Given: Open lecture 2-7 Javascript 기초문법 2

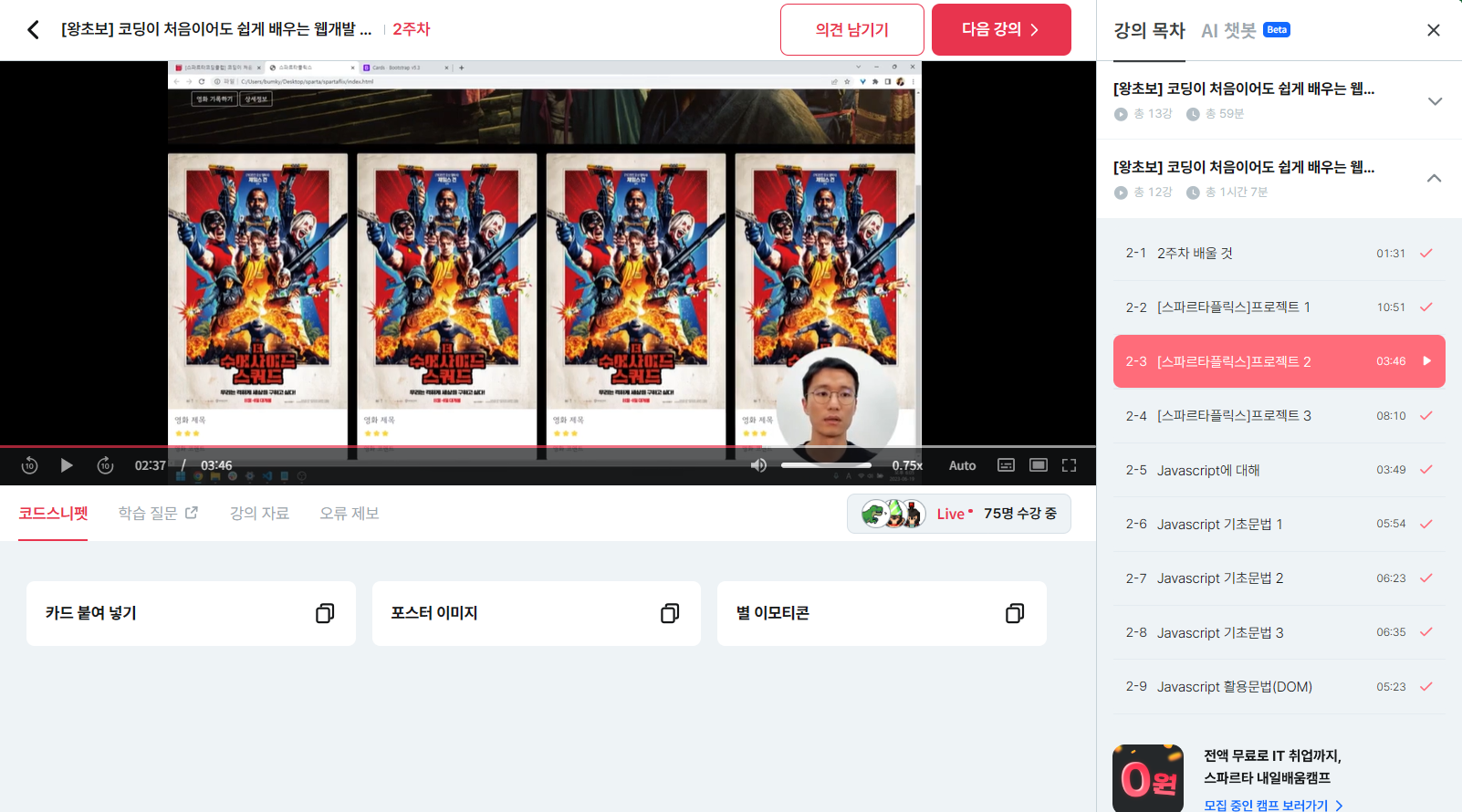Looking at the screenshot, I should pos(1279,578).
